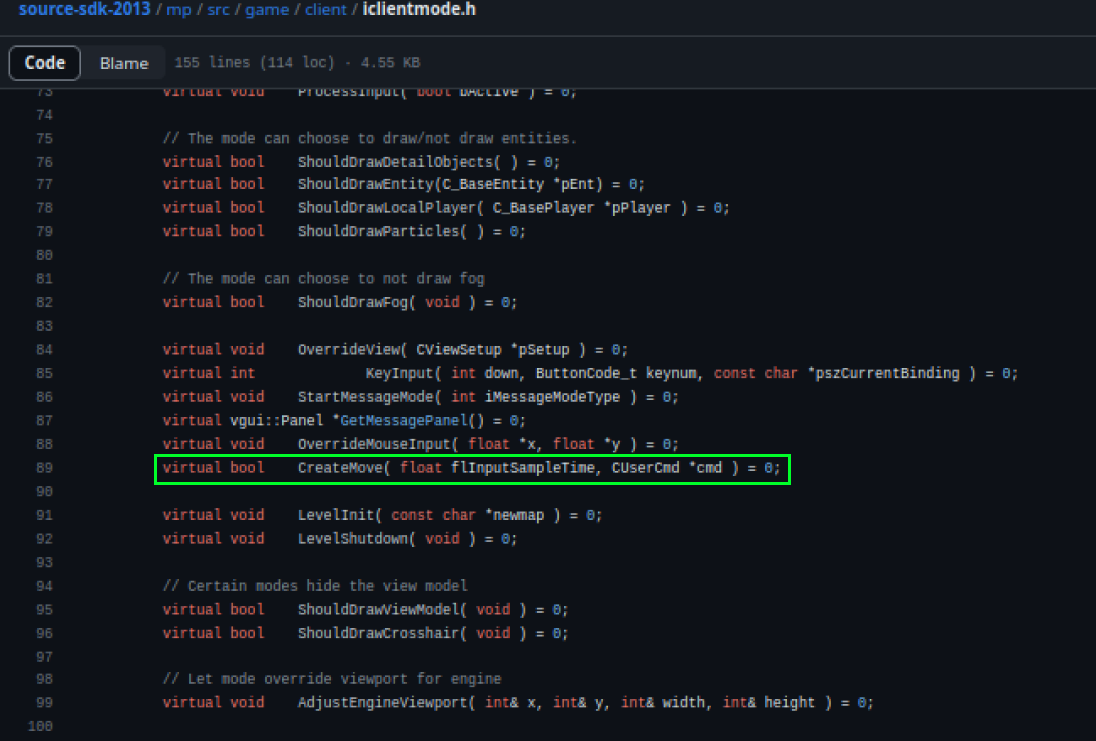Click the KeyInput function name
Image resolution: width=1096 pixels, height=741 pixels.
(397, 373)
